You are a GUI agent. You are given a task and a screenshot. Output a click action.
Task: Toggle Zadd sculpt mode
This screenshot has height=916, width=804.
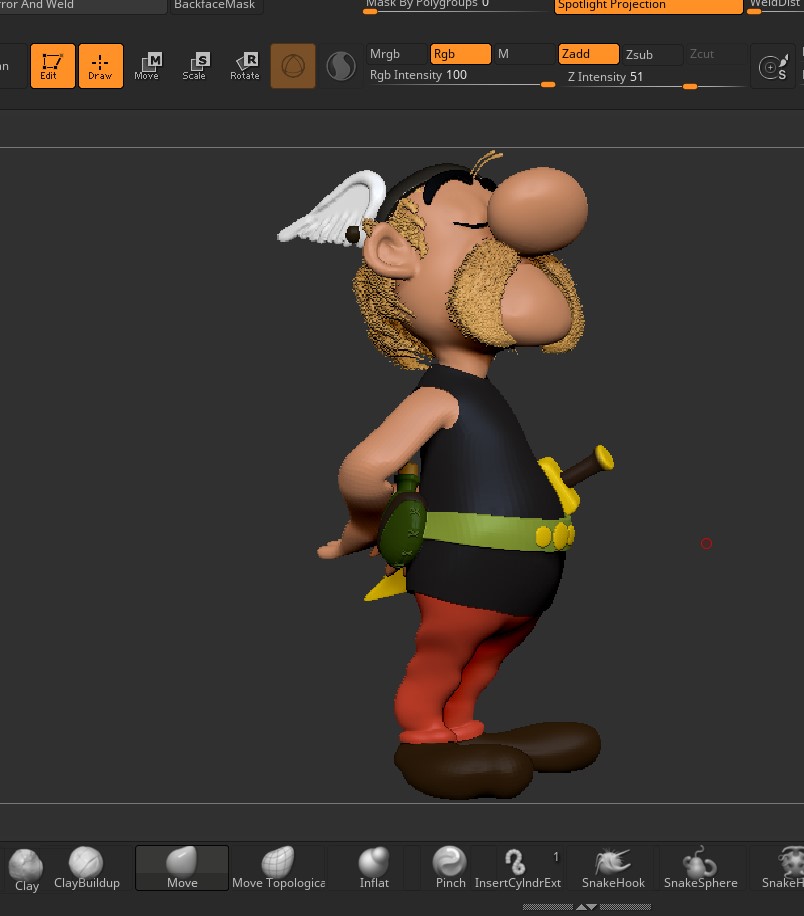588,54
